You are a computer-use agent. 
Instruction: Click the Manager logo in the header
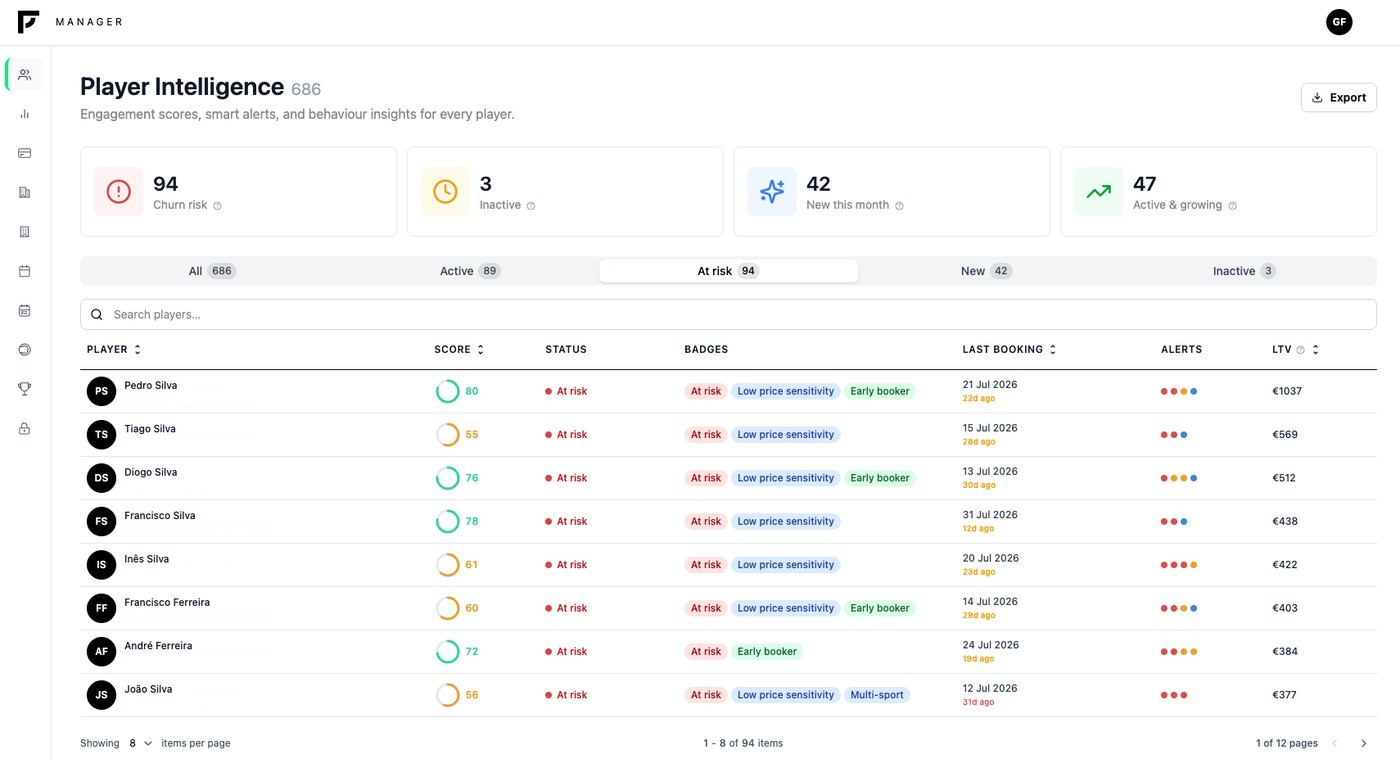coord(70,22)
